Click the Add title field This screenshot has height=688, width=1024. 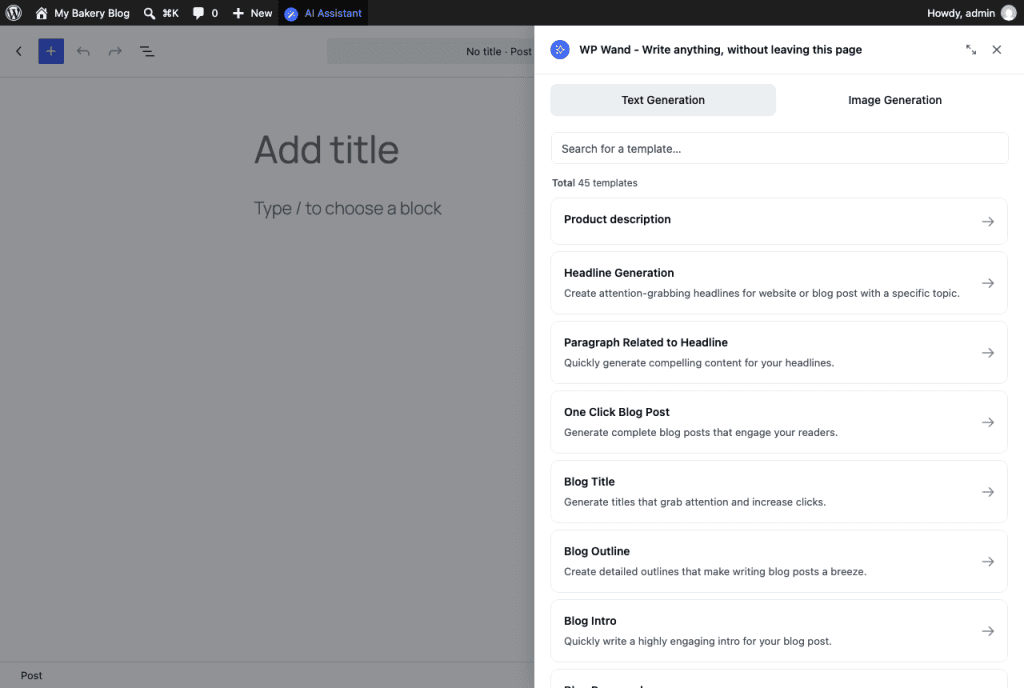coord(327,149)
